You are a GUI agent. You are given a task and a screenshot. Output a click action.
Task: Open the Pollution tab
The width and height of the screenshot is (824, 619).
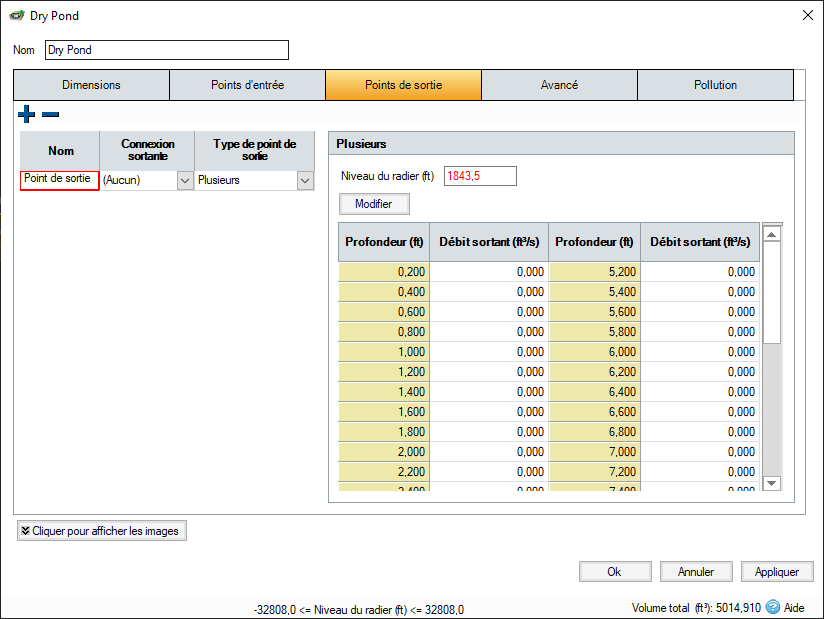pyautogui.click(x=715, y=85)
